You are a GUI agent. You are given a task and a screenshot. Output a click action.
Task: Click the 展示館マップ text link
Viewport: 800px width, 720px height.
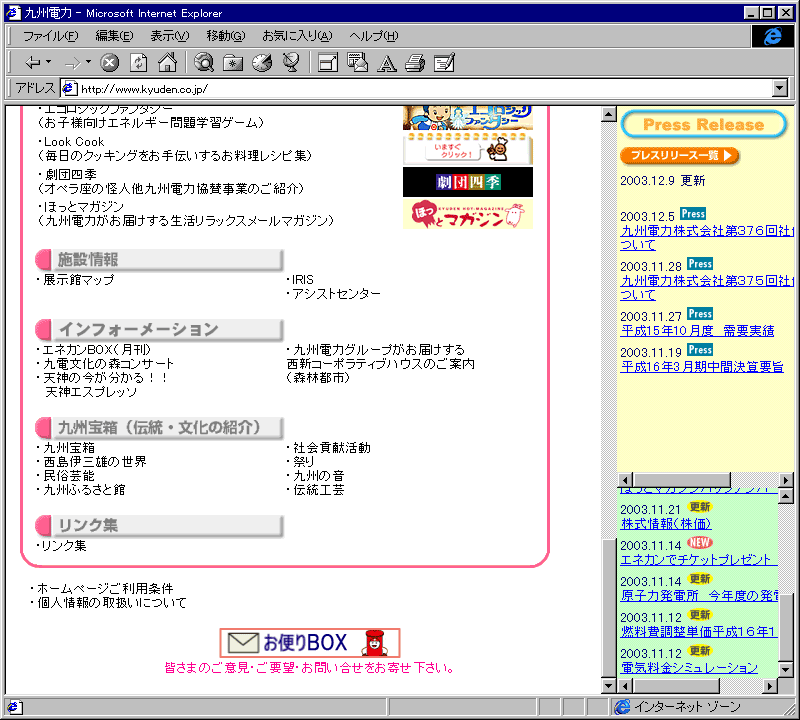tap(79, 280)
